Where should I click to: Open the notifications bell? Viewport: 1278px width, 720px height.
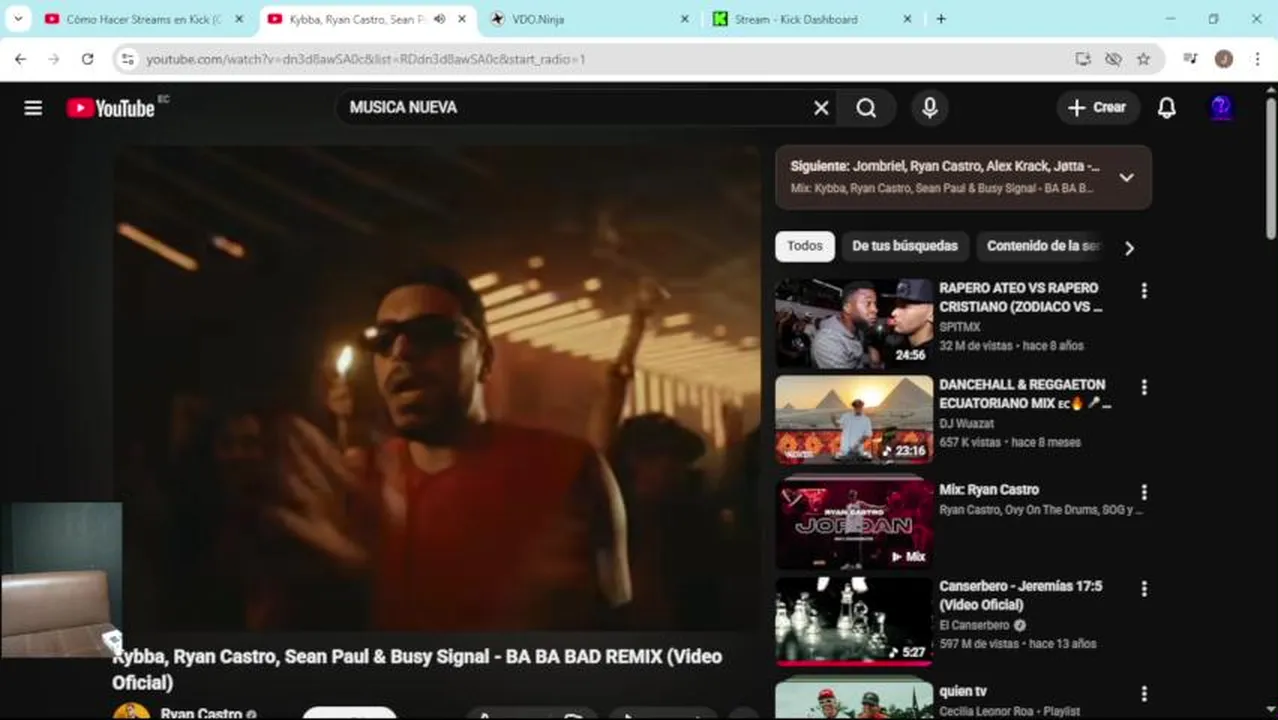click(1166, 108)
